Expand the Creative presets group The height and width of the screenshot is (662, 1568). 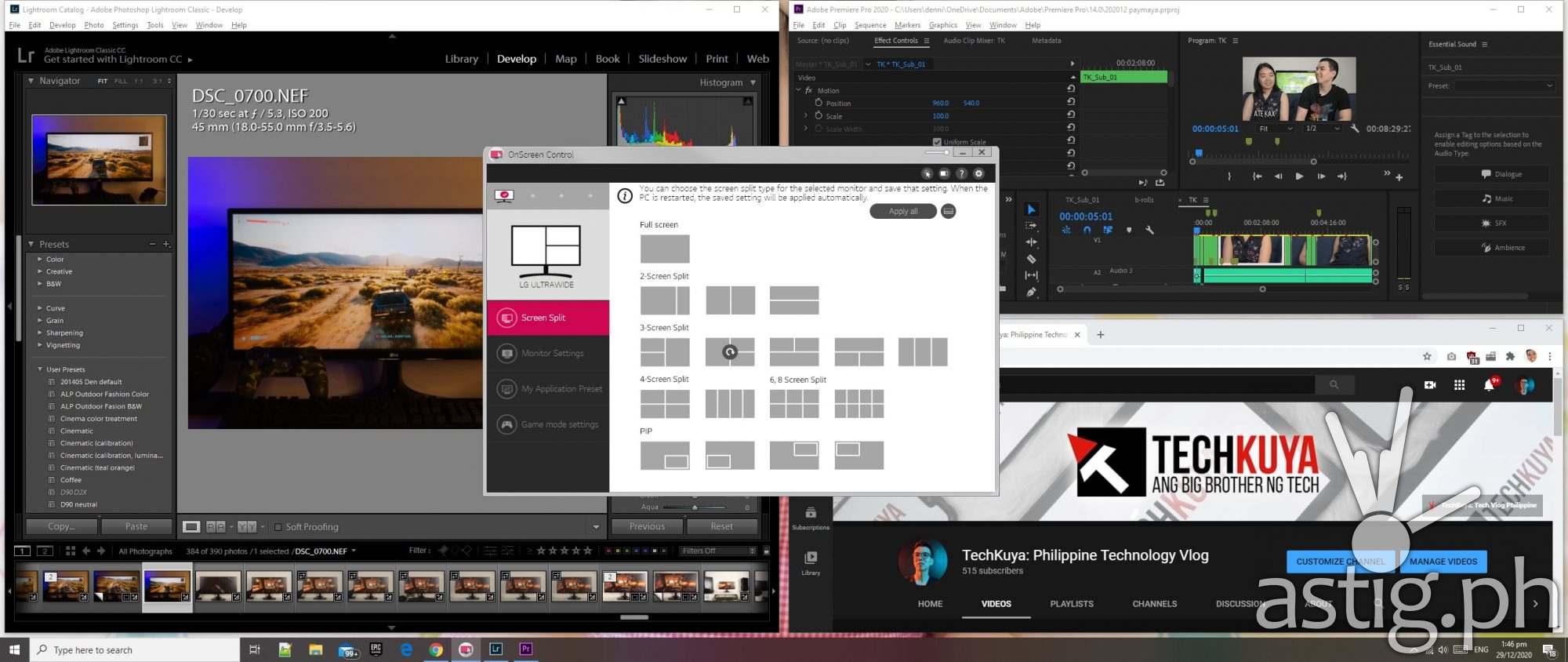point(40,271)
